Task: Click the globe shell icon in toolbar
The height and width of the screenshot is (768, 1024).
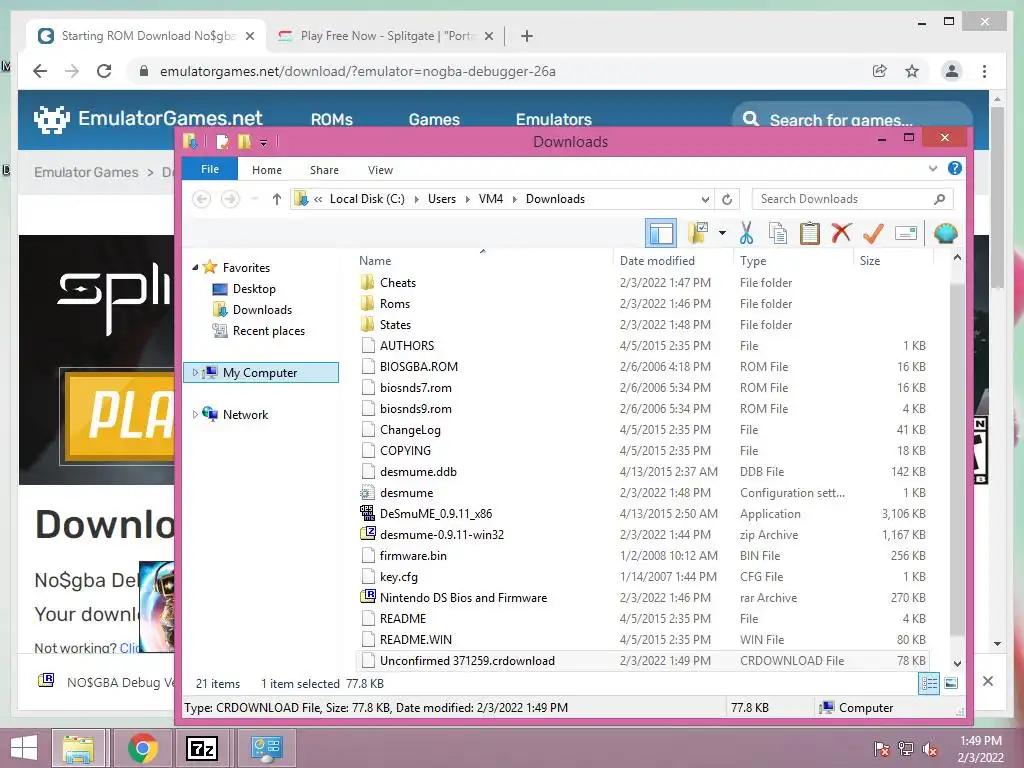Action: [945, 233]
